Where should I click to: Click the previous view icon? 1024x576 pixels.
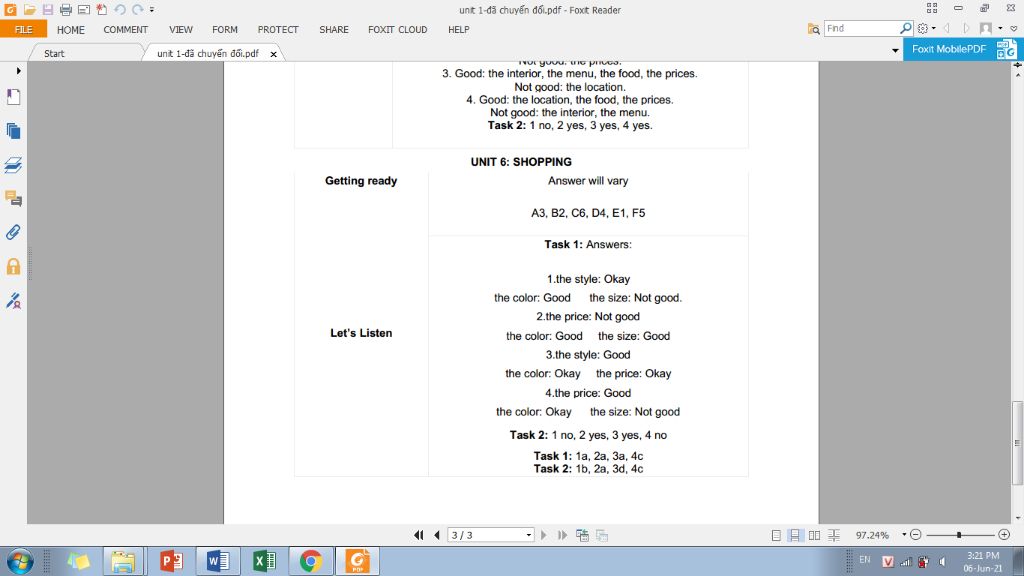coord(583,536)
